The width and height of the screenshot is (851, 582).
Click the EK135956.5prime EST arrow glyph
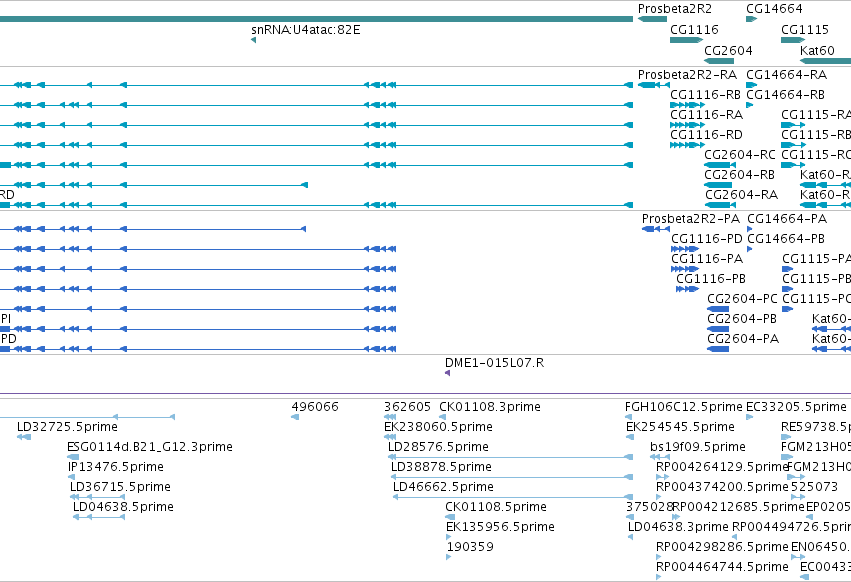(x=448, y=537)
